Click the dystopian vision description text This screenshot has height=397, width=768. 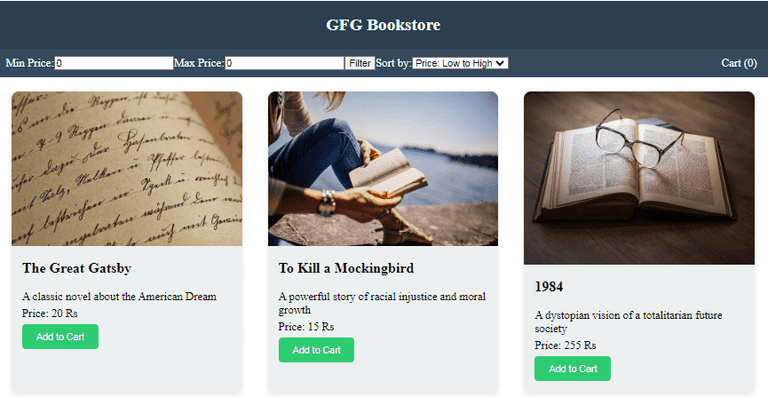click(x=628, y=322)
